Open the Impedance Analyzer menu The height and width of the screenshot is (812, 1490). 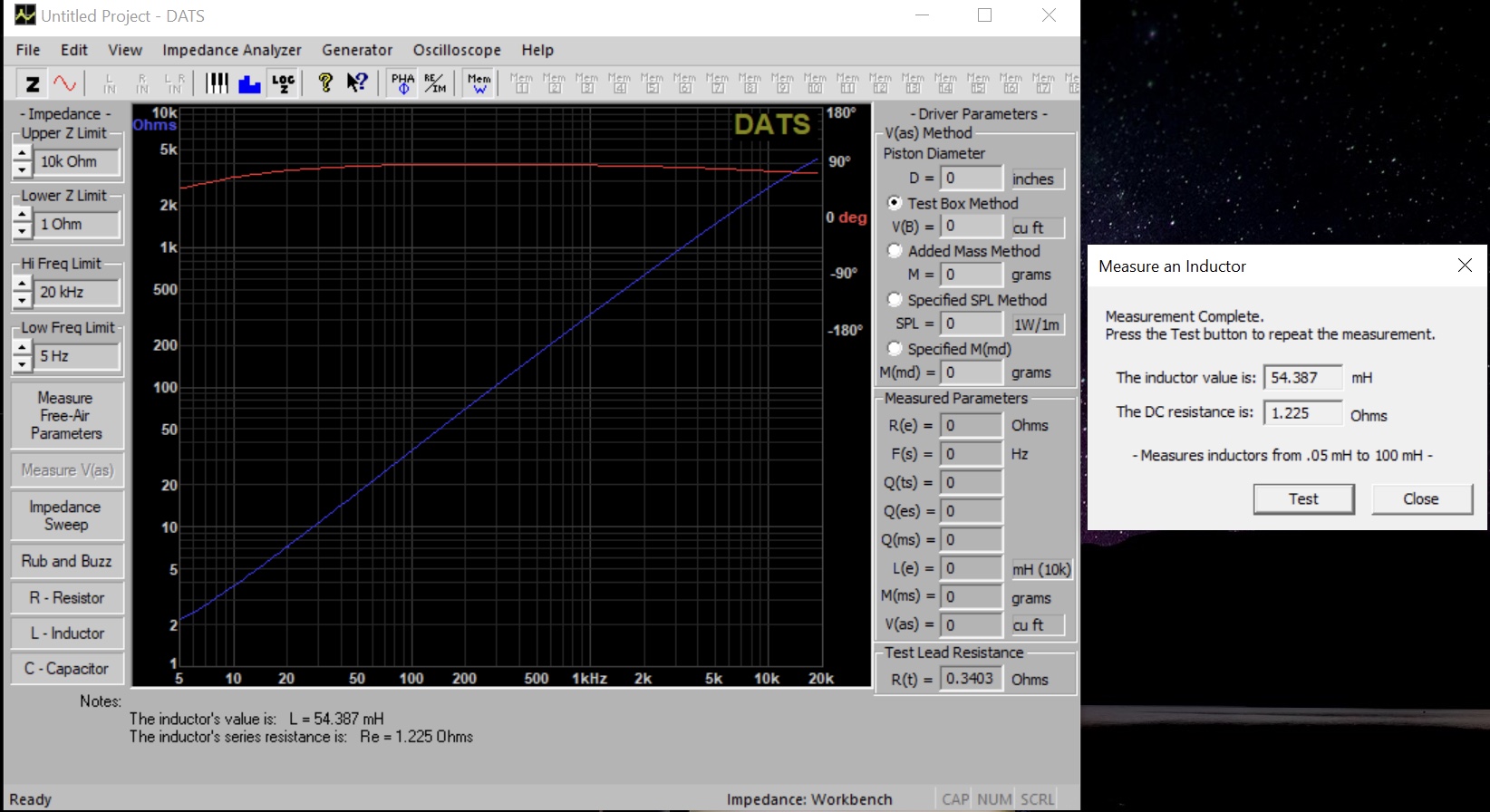pyautogui.click(x=232, y=50)
